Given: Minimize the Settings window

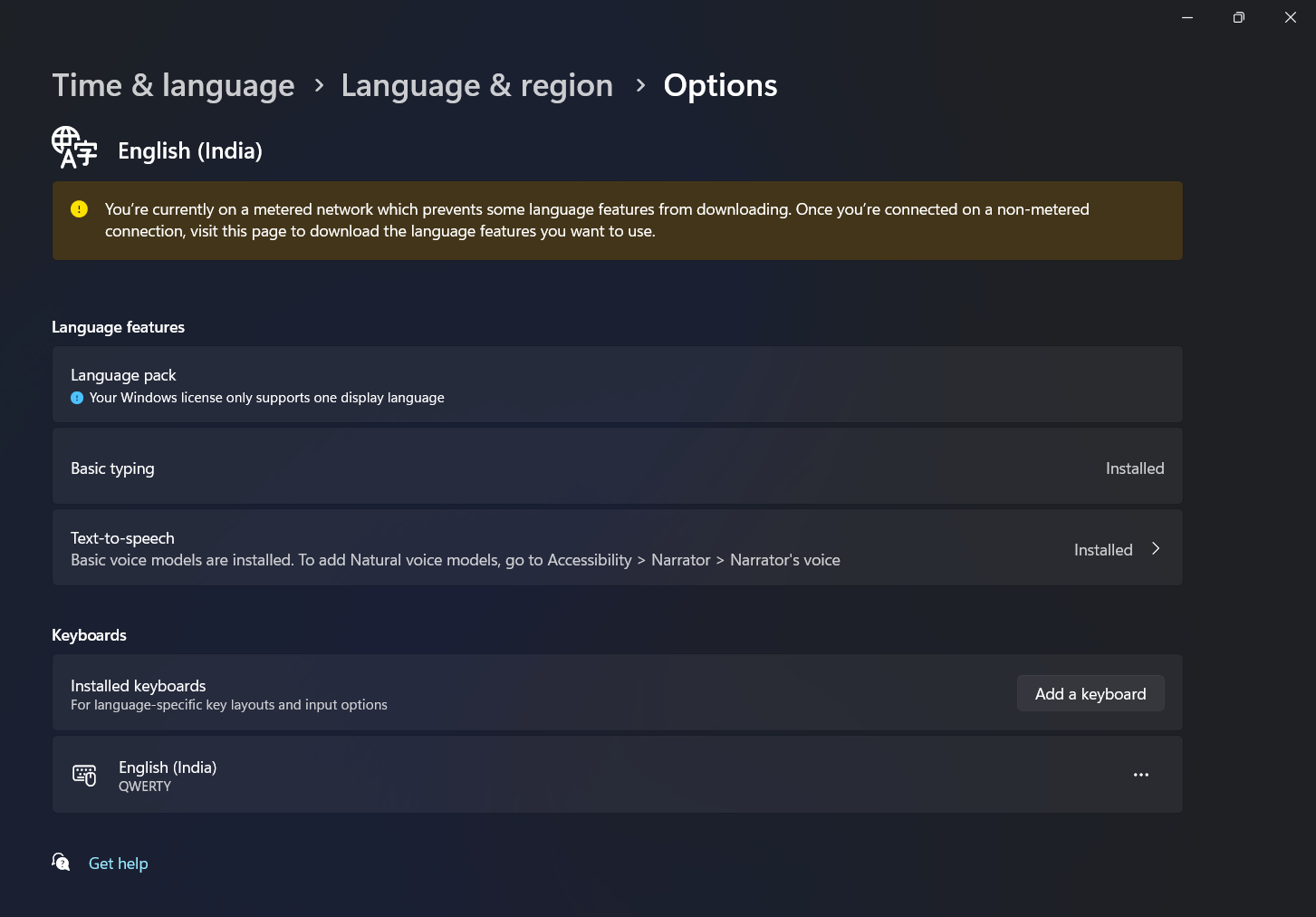Looking at the screenshot, I should click(1187, 17).
